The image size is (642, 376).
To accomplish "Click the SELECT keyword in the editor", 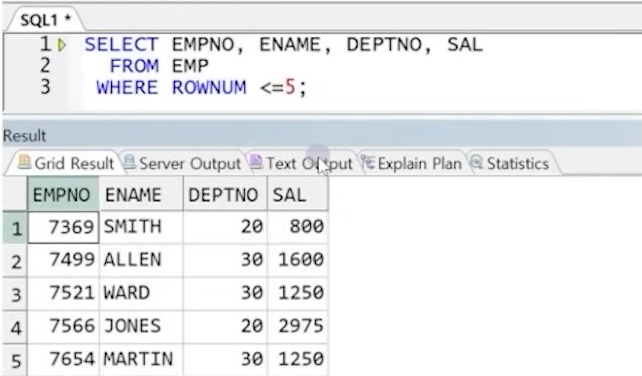I will (x=121, y=45).
